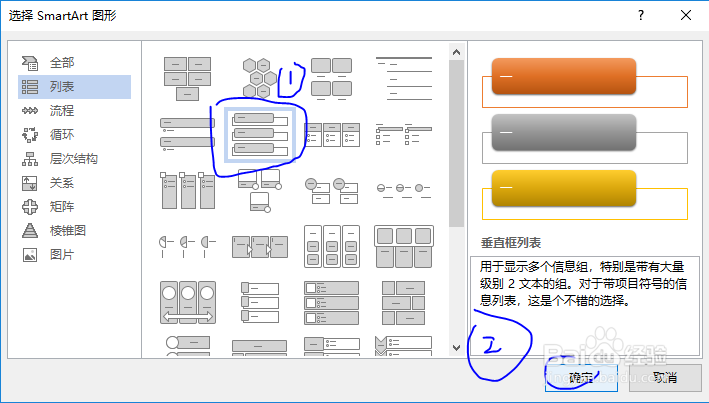The image size is (709, 403).
Task: Choose the Bending Picture Accent List layout
Action: (x=260, y=190)
